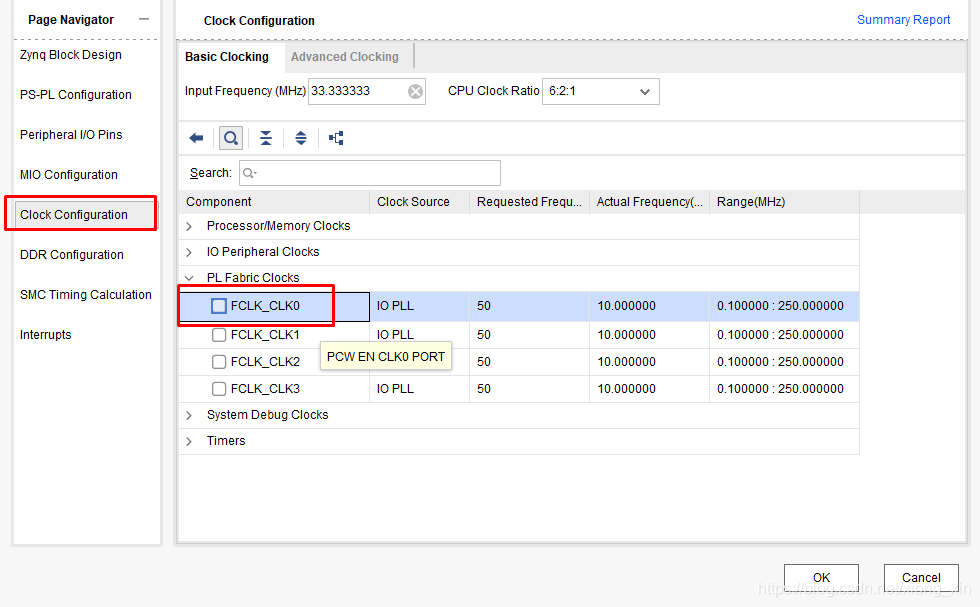Image resolution: width=980 pixels, height=607 pixels.
Task: Expand Processor/Memory Clocks group
Action: (x=189, y=226)
